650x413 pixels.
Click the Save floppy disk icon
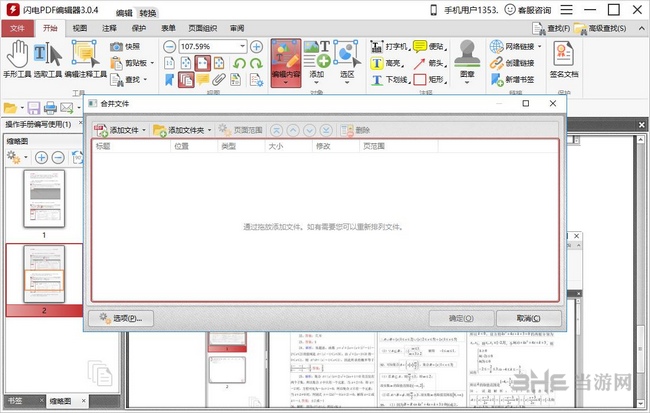[x=34, y=108]
